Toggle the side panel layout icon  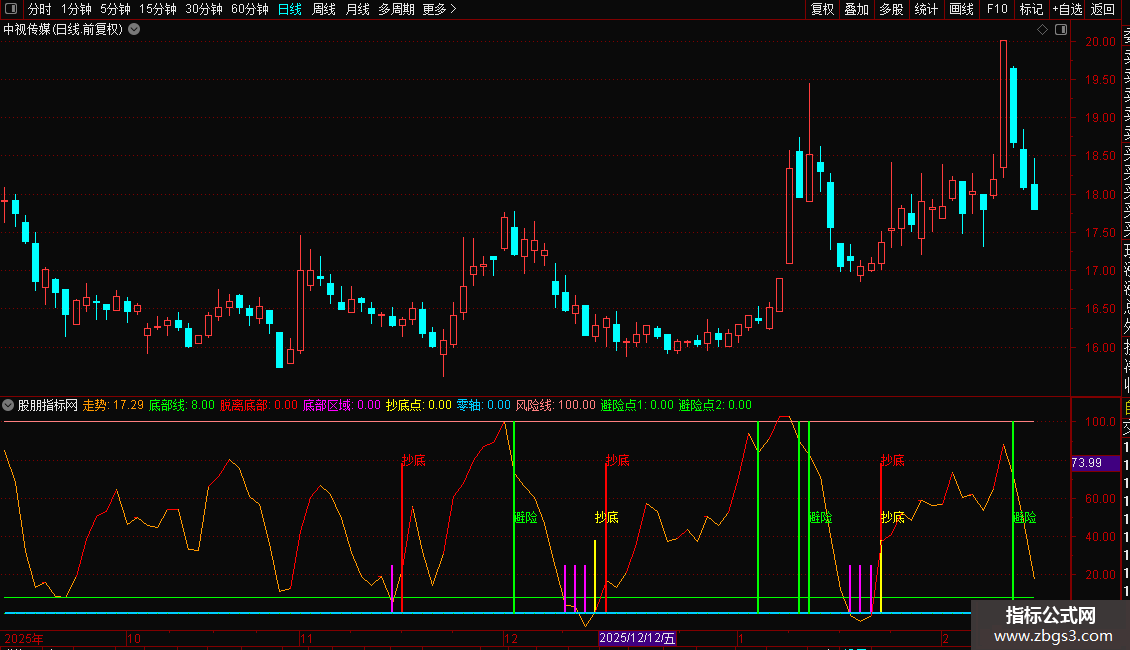point(1061,30)
